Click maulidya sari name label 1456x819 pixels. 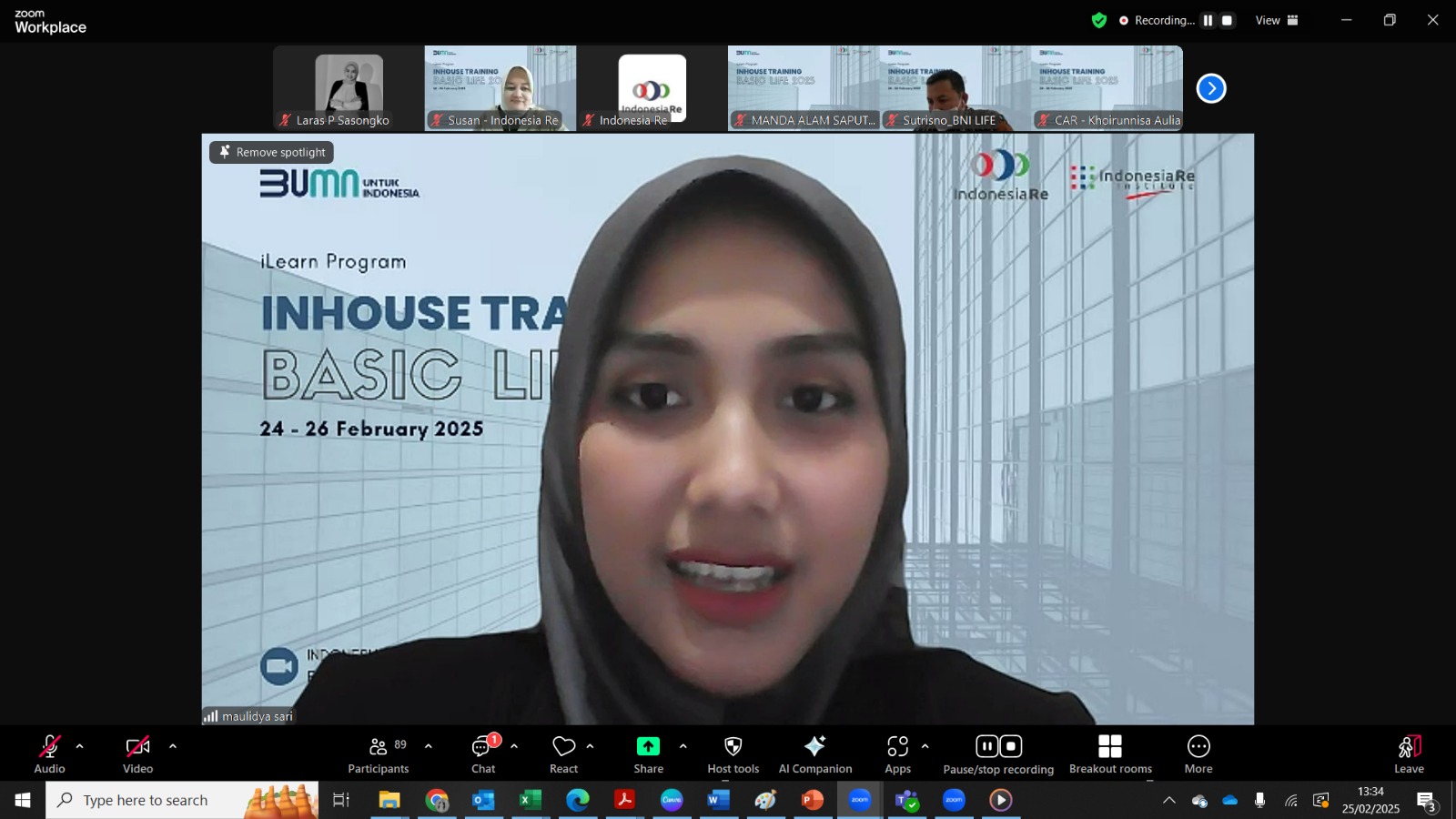tap(258, 716)
